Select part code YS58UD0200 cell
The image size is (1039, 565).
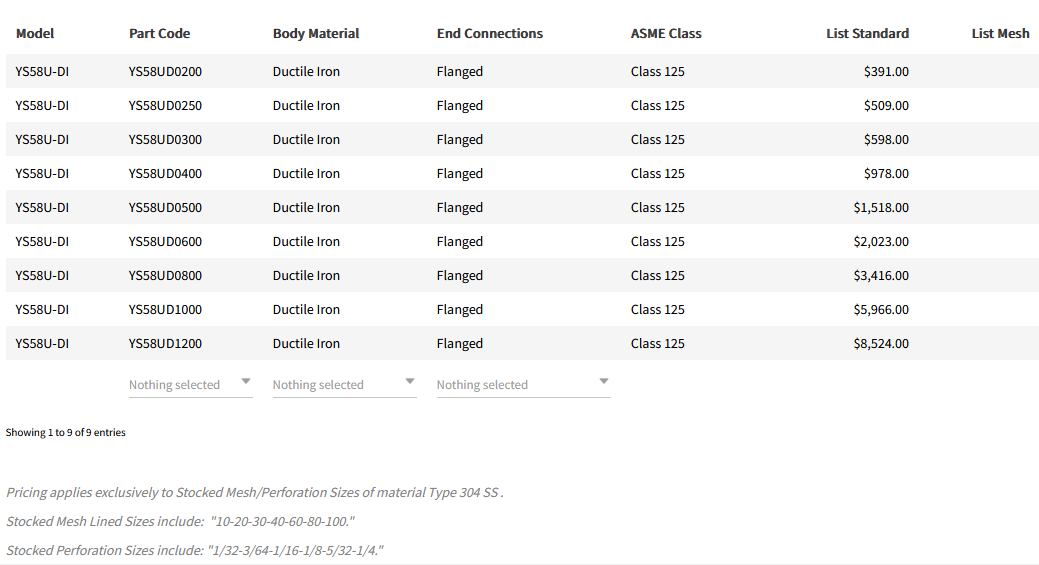click(x=165, y=71)
